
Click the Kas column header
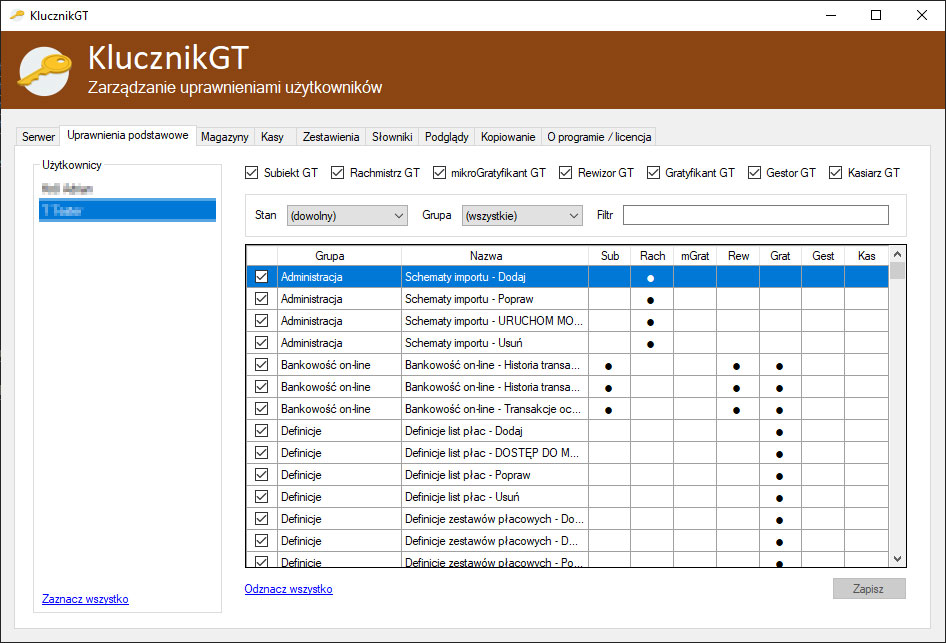point(866,256)
